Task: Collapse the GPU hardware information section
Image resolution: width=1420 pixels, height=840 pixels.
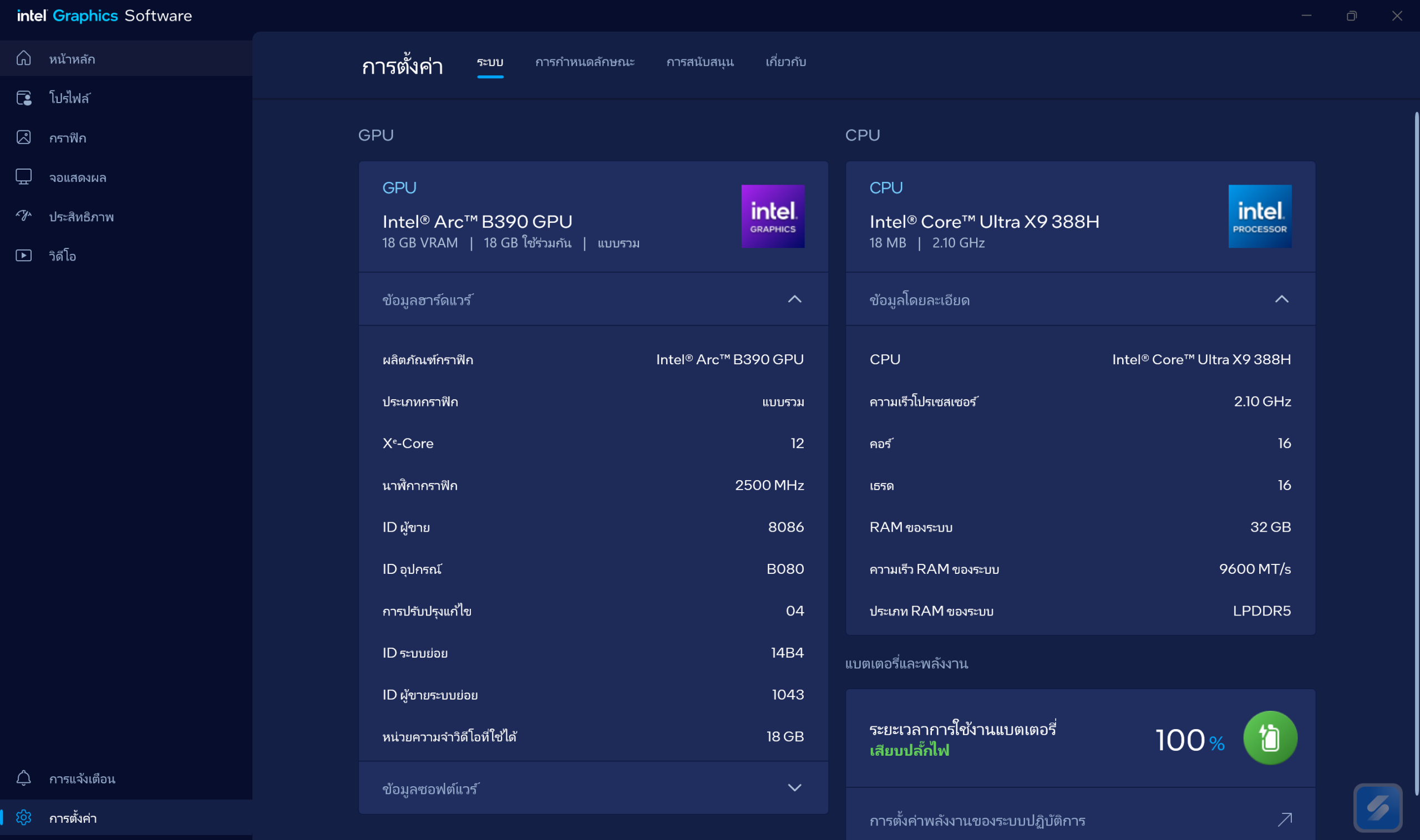Action: pos(794,299)
